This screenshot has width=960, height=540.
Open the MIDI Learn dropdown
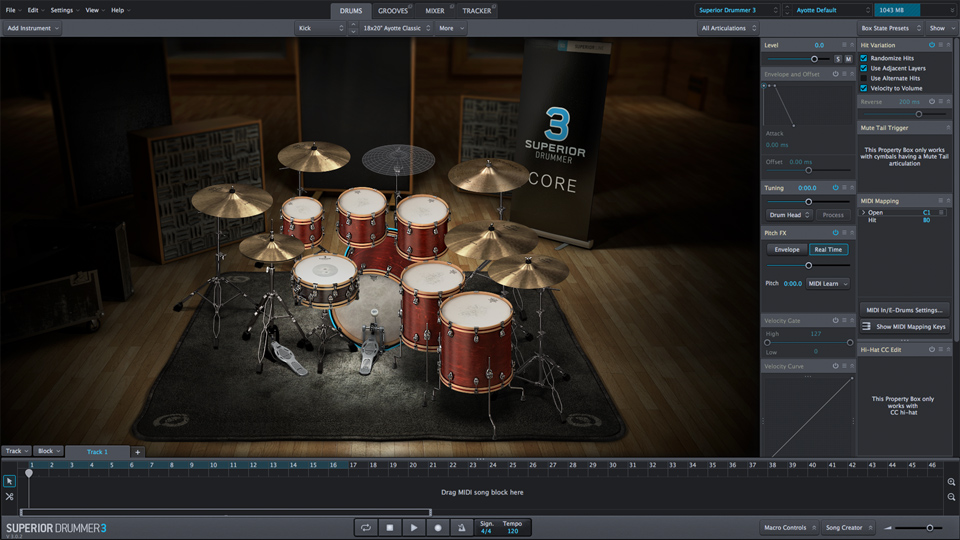click(828, 283)
